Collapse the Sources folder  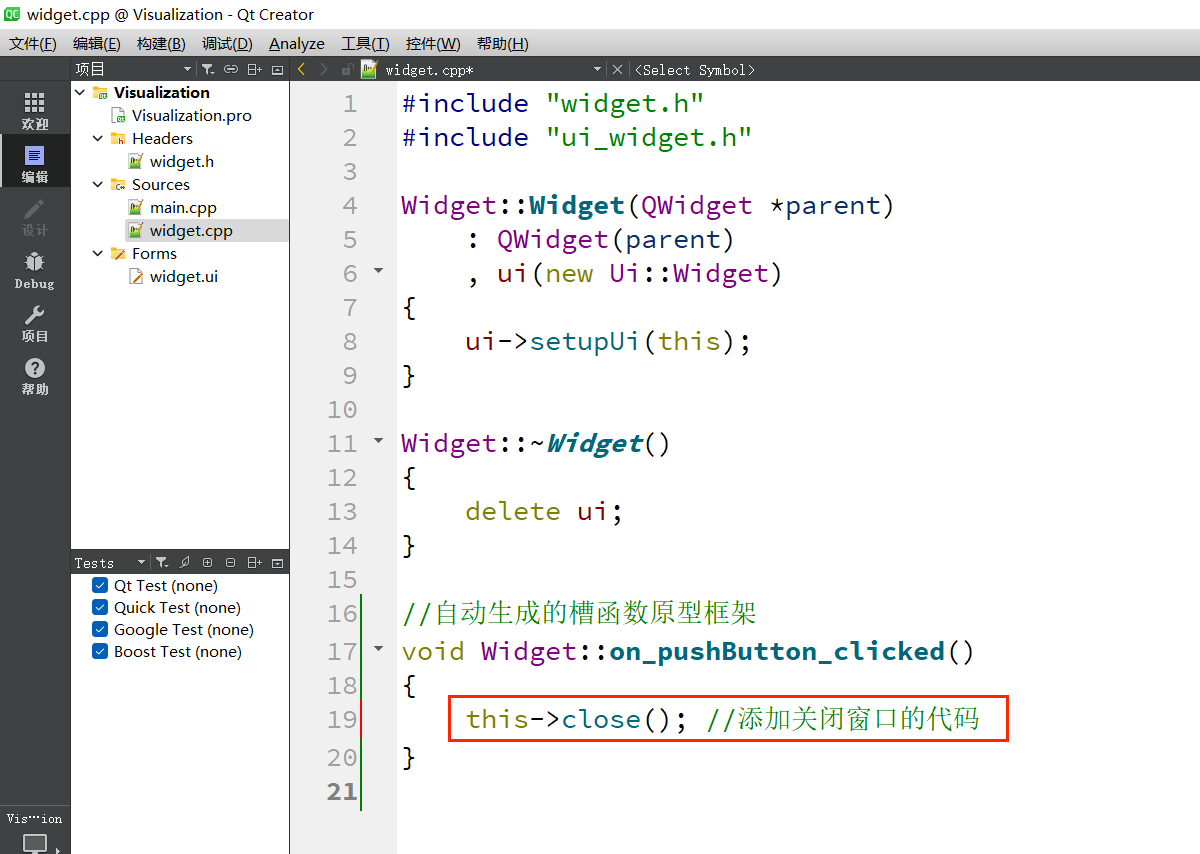tap(98, 184)
